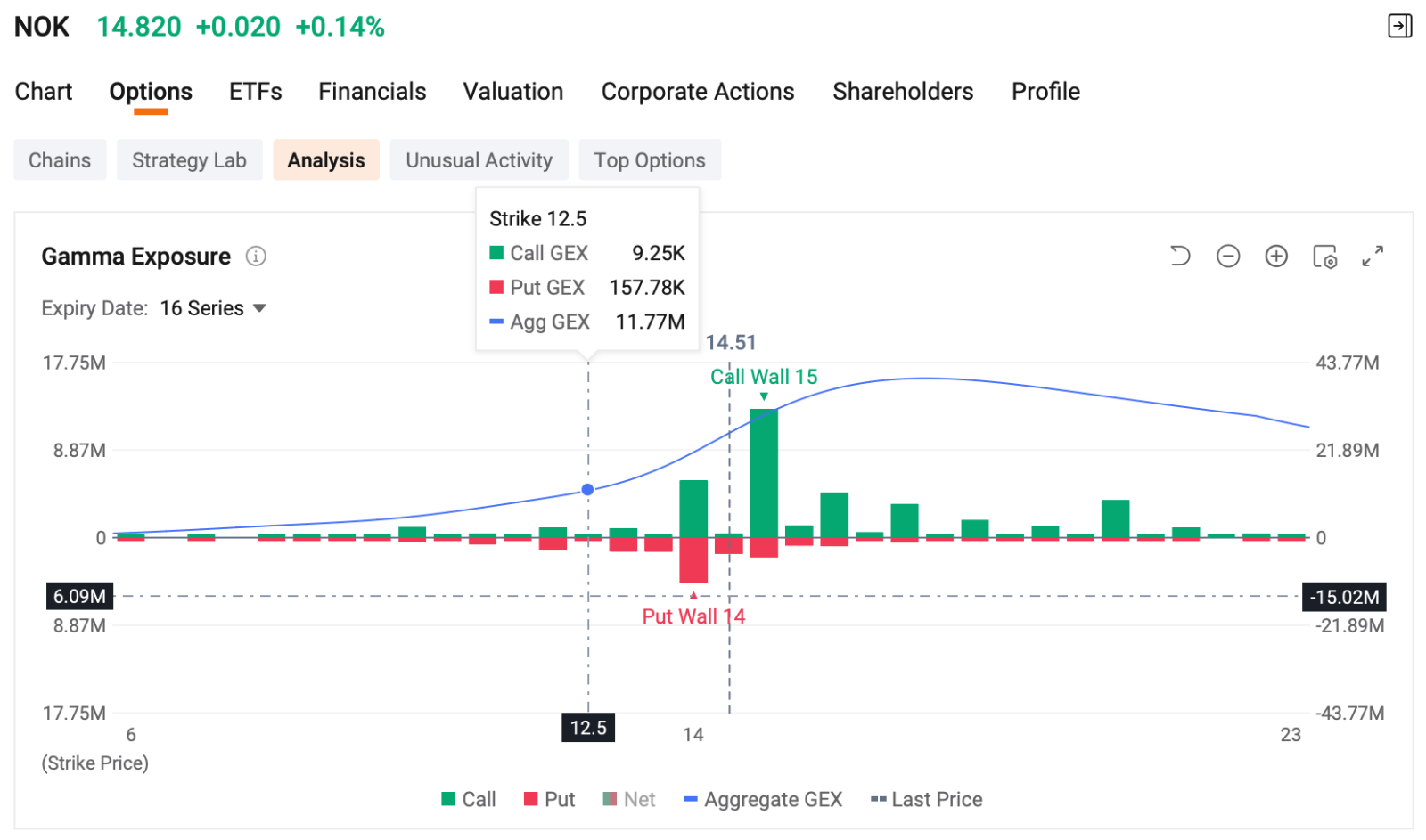The width and height of the screenshot is (1426, 840).
Task: Open Strategy Lab sub-tab
Action: point(189,160)
